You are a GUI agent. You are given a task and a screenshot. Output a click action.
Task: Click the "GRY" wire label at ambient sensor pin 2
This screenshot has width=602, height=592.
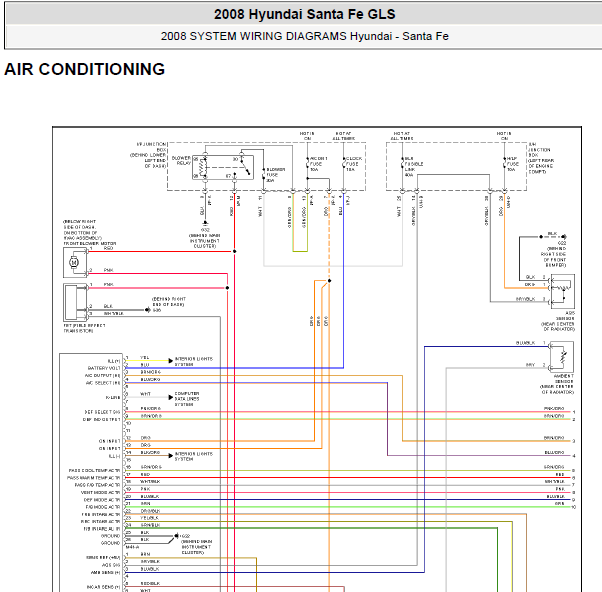click(530, 365)
